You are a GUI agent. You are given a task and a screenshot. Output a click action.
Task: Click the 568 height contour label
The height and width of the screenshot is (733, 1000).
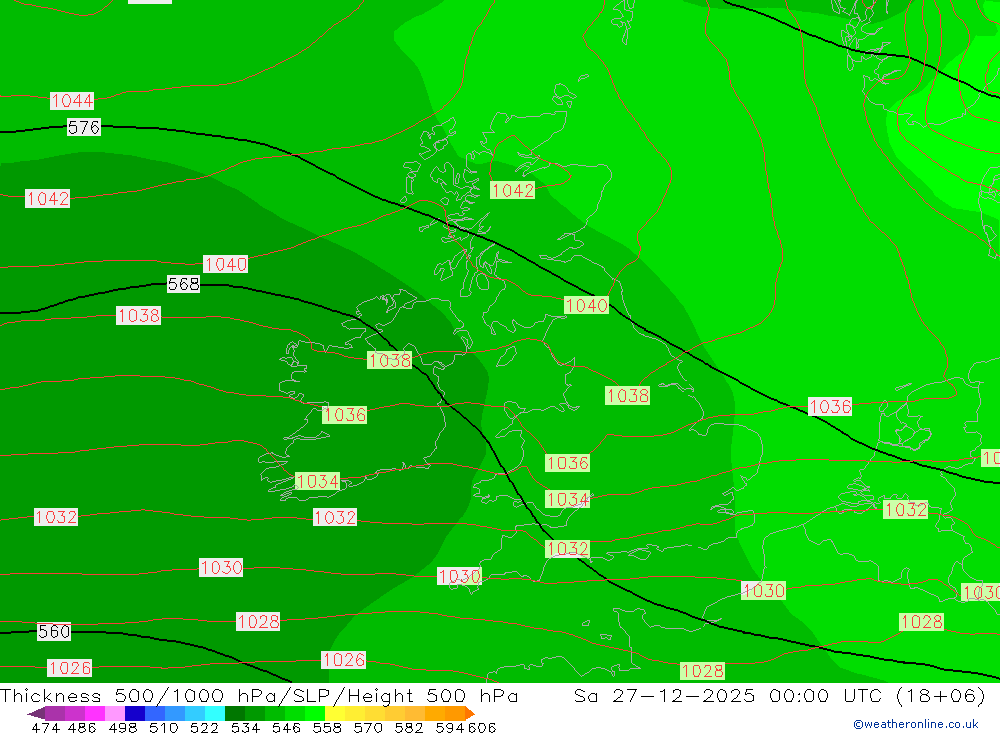tap(184, 284)
